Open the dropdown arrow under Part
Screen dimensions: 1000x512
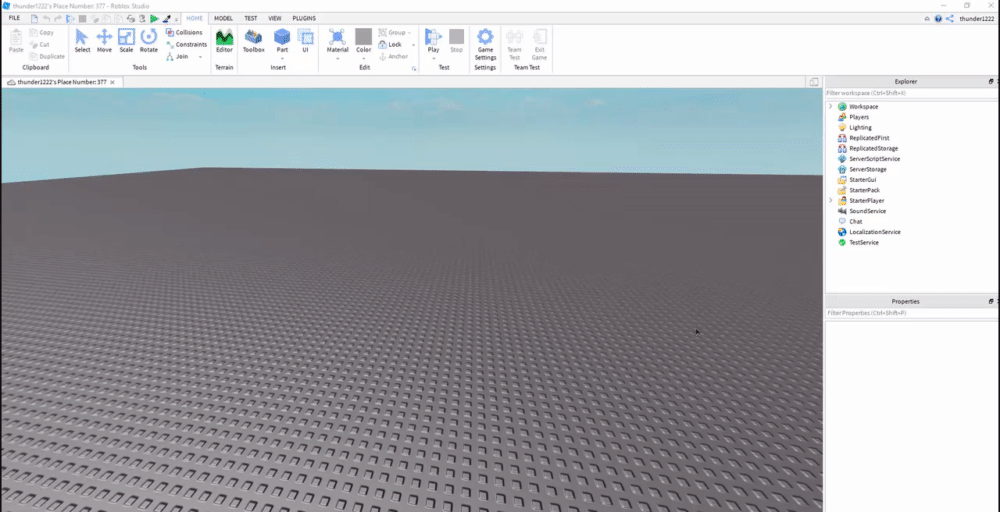(x=282, y=59)
